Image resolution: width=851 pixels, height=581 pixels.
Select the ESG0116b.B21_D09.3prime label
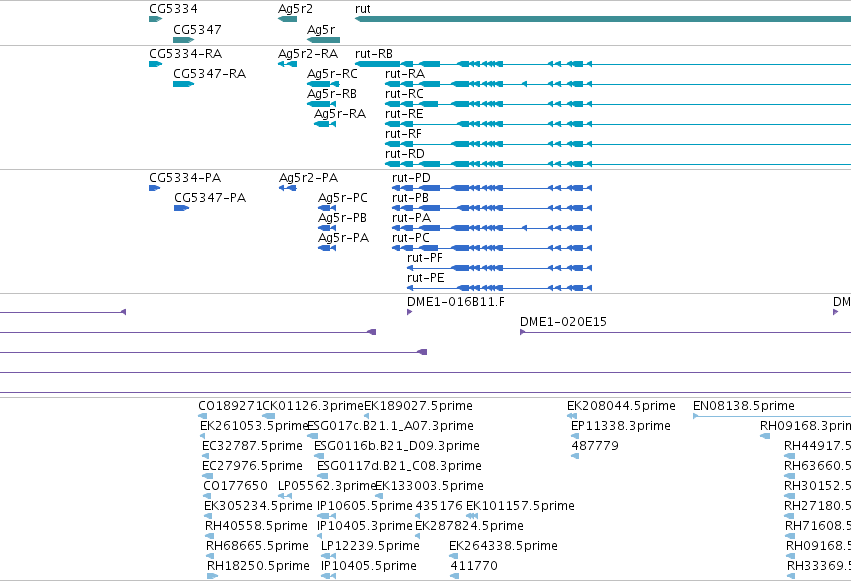tap(397, 446)
